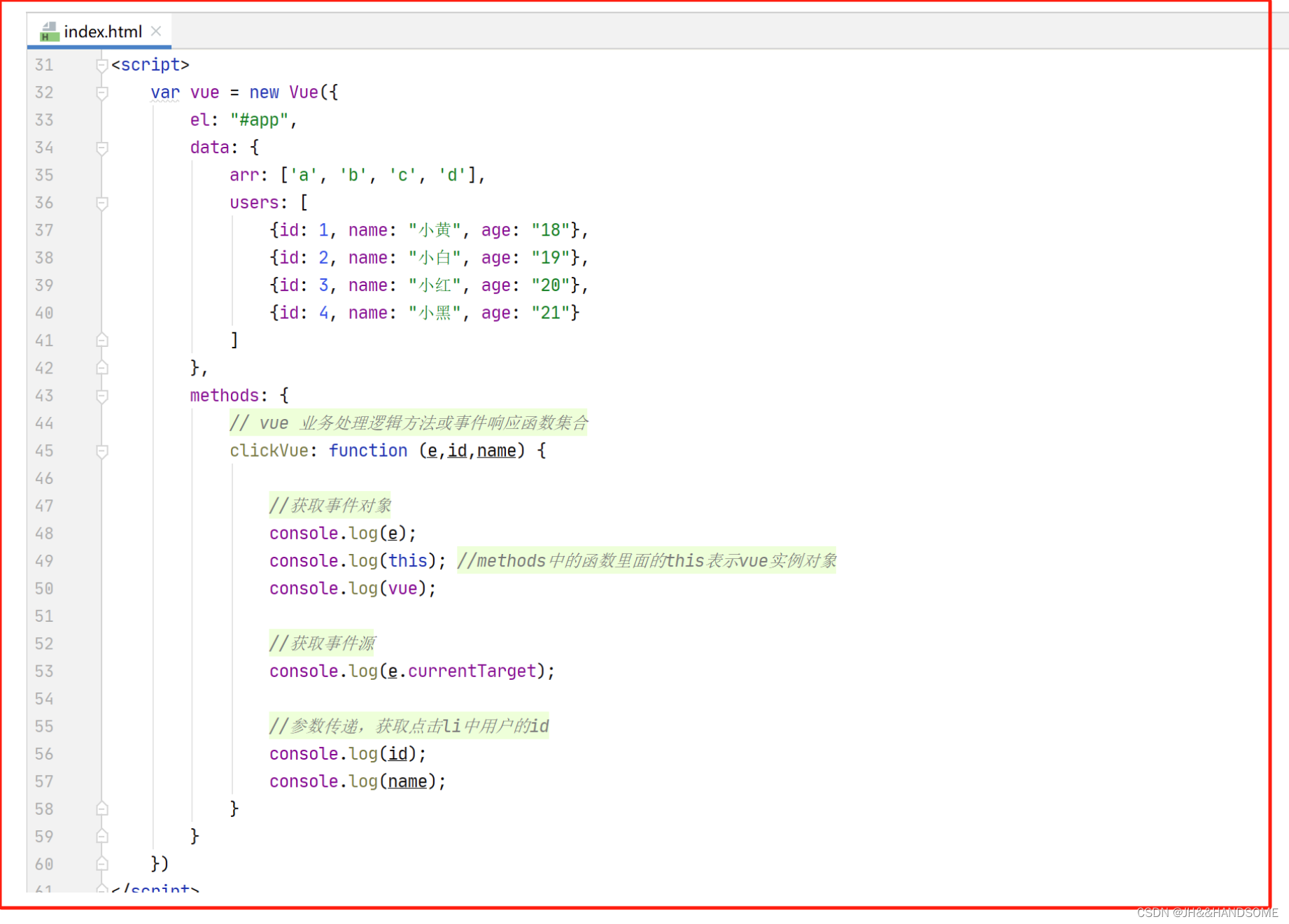Collapse the methods block fold at line 43
Viewport: 1289px width, 924px height.
tap(102, 396)
